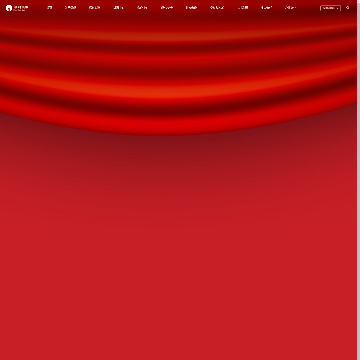Open the search magnifier icon in header
The width and height of the screenshot is (360, 360).
click(x=347, y=8)
